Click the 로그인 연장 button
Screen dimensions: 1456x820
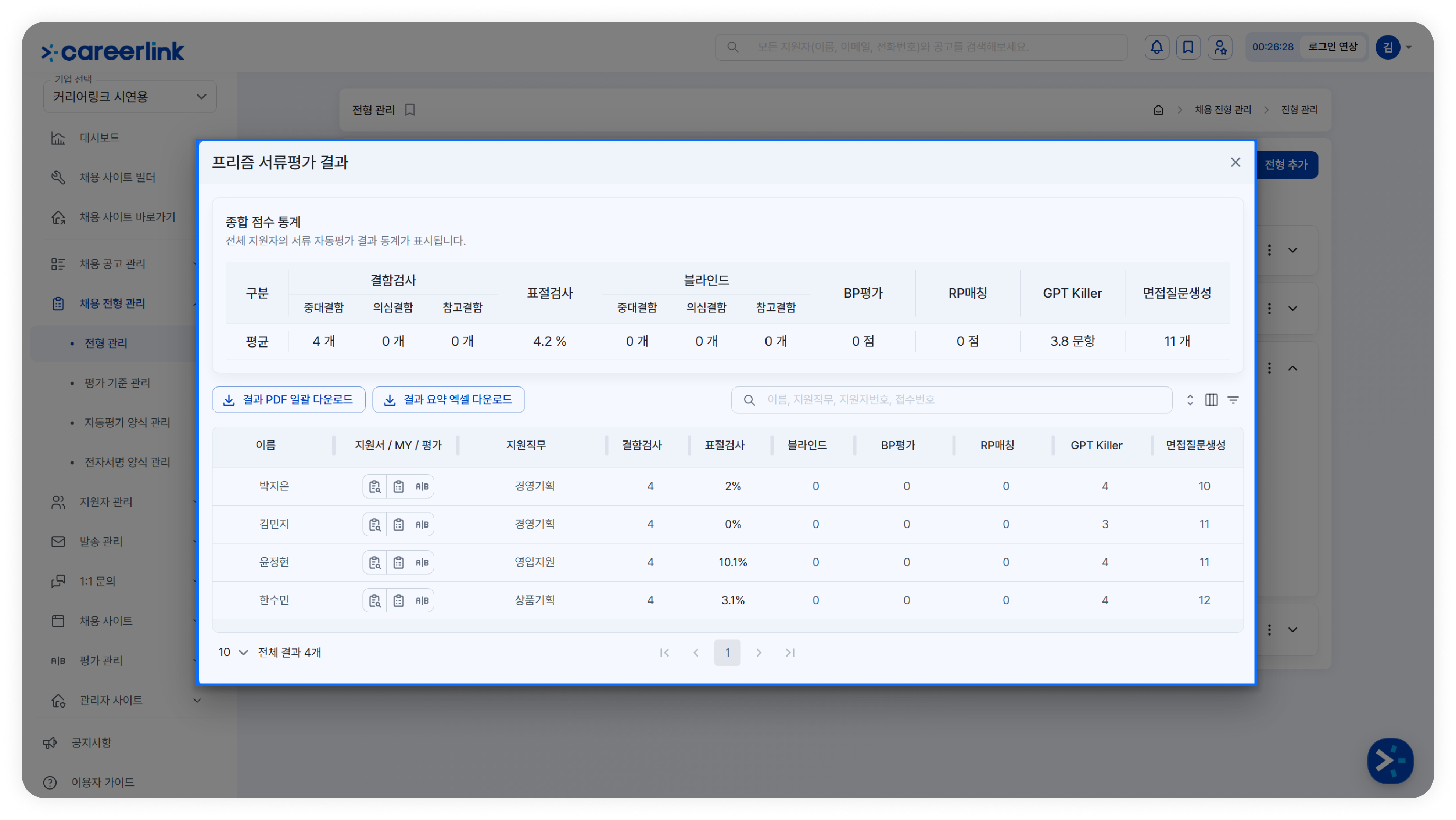[1332, 47]
